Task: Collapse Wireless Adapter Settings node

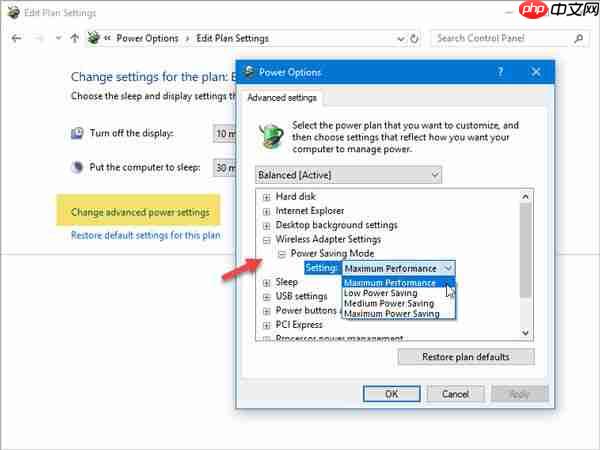Action: pos(267,240)
